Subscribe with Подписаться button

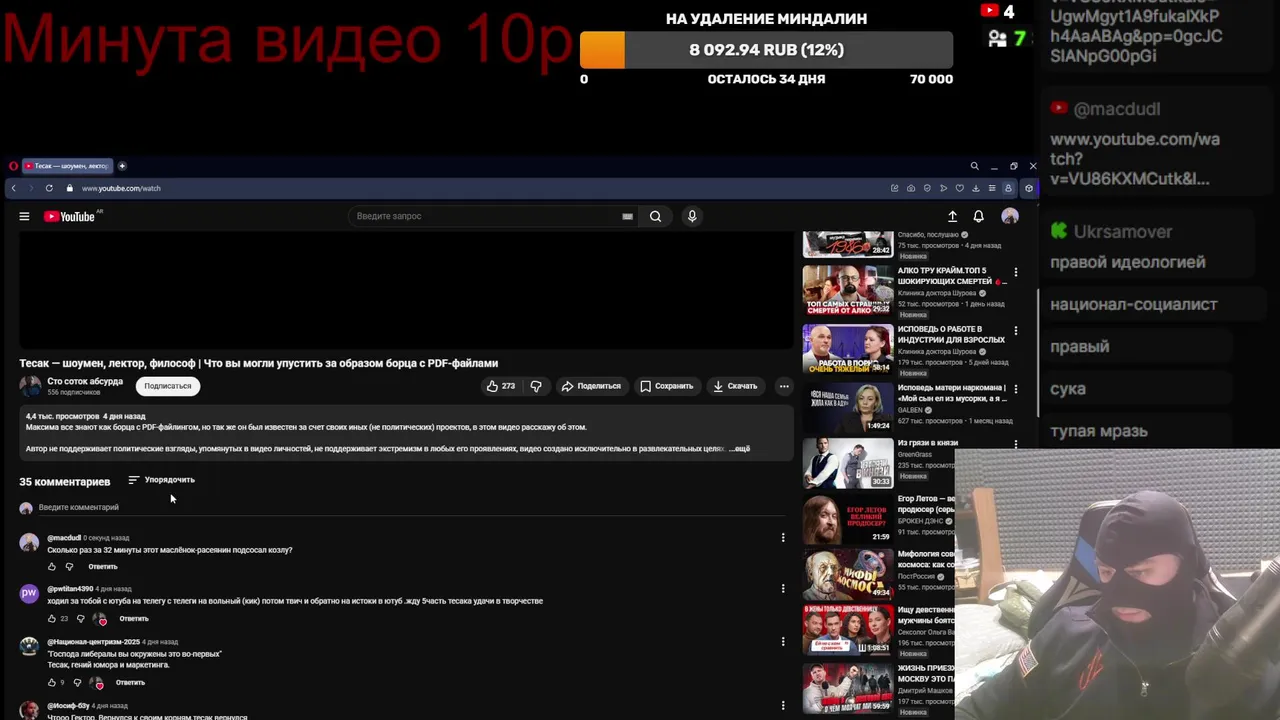[167, 386]
